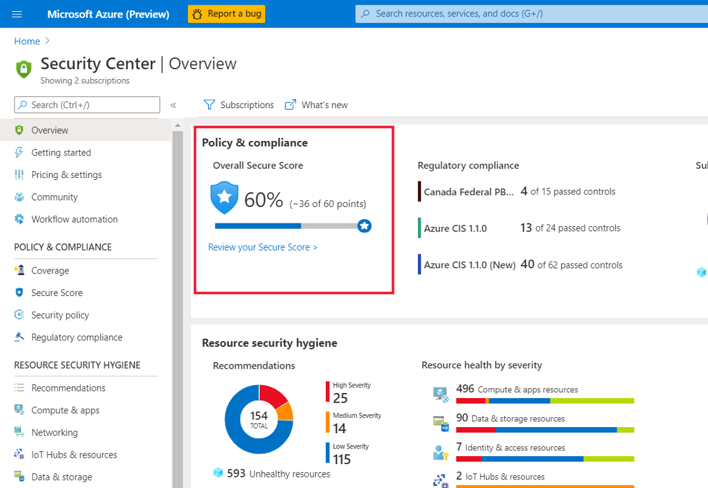Screen dimensions: 708x488
Task: Click the recommendations donut chart
Action: [259, 419]
